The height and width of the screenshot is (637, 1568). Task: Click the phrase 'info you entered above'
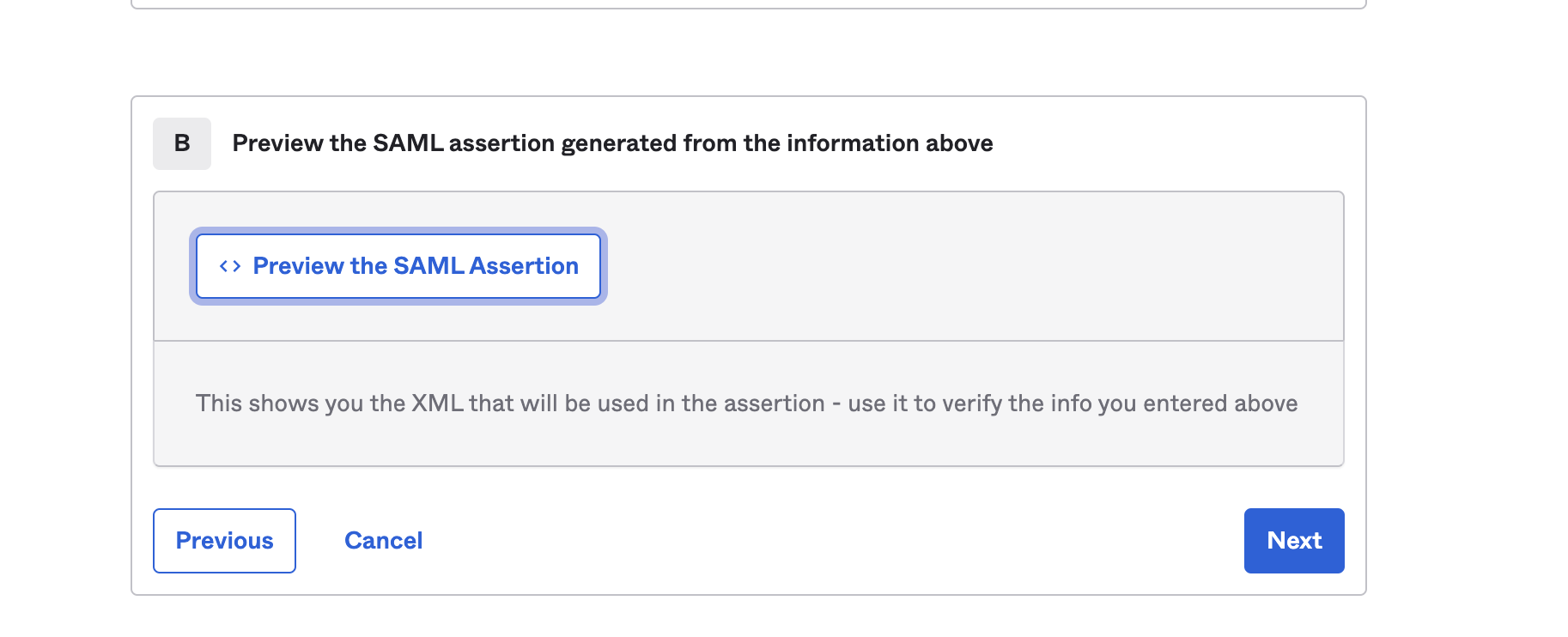click(1174, 403)
